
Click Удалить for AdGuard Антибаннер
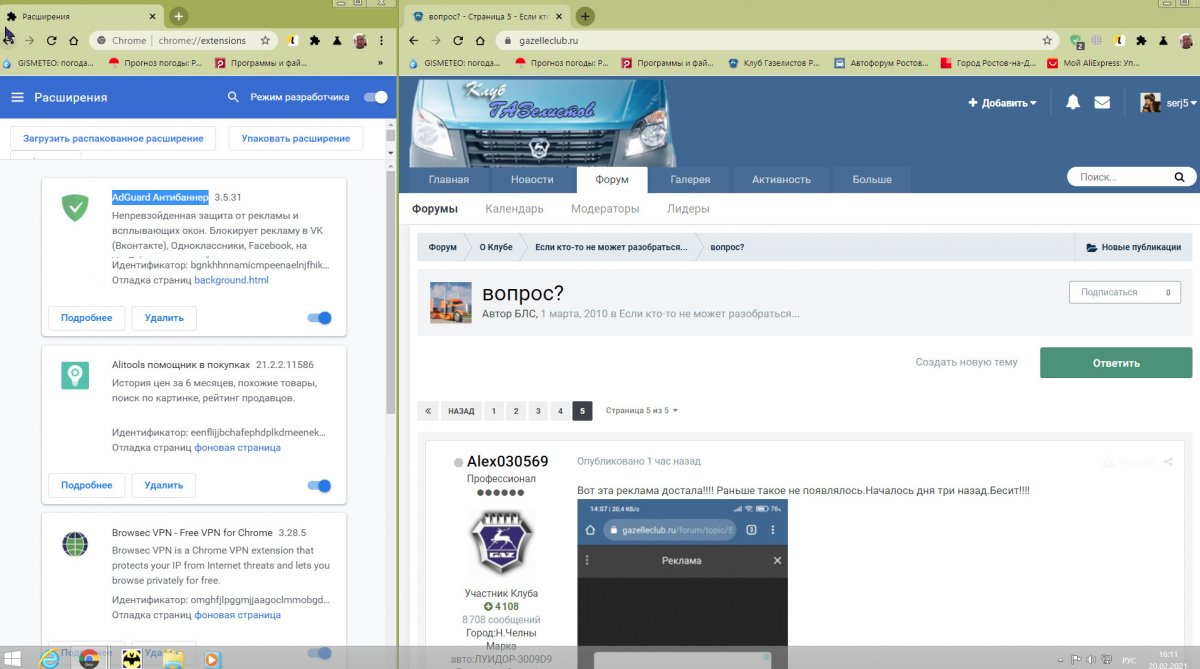(x=164, y=318)
